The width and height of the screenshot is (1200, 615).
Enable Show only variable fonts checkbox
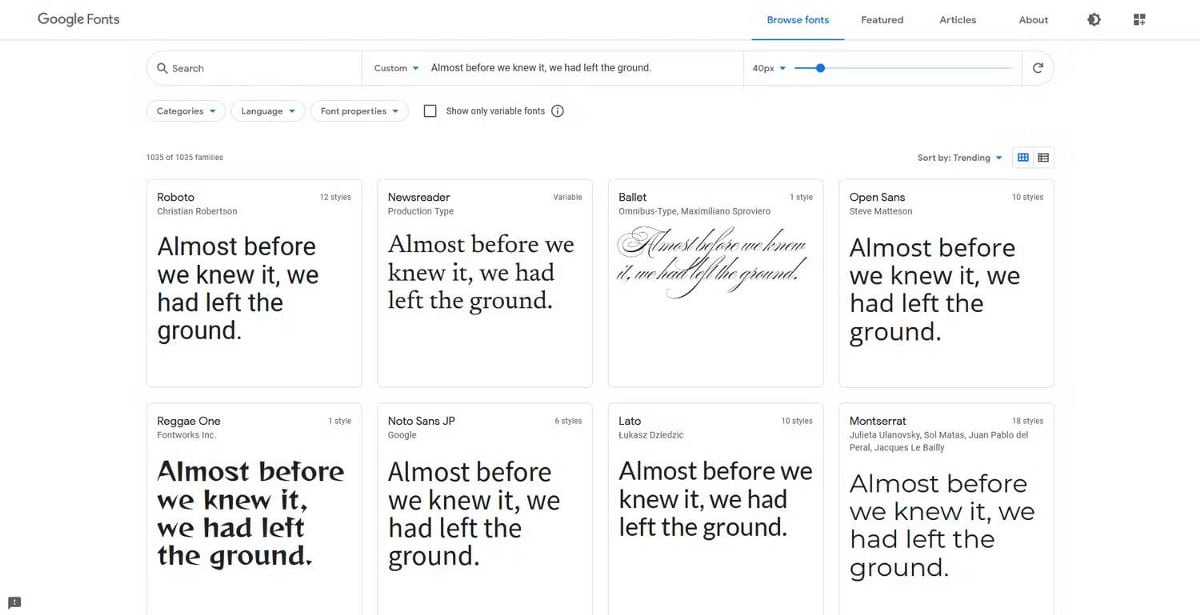[430, 111]
